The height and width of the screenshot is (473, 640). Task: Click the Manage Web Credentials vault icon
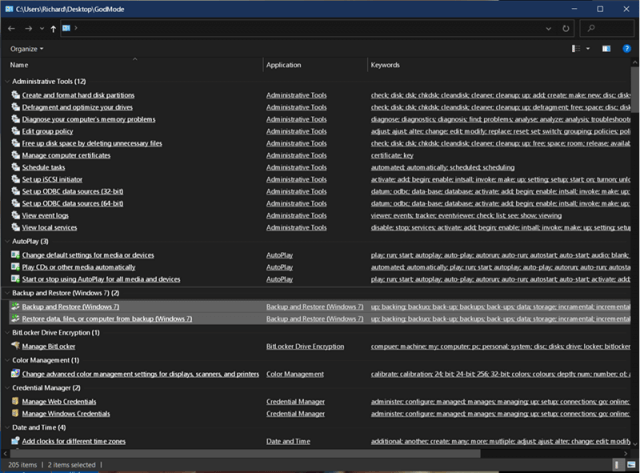click(16, 402)
